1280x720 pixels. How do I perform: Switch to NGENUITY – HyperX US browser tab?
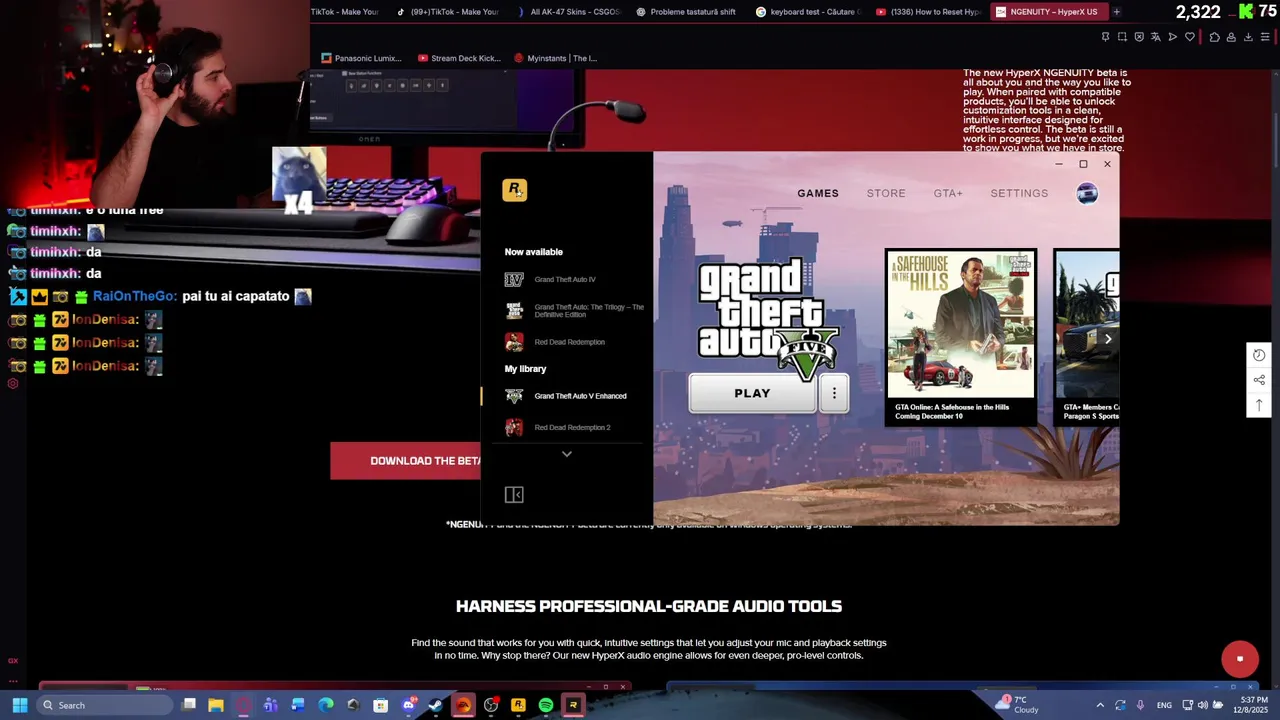1048,12
